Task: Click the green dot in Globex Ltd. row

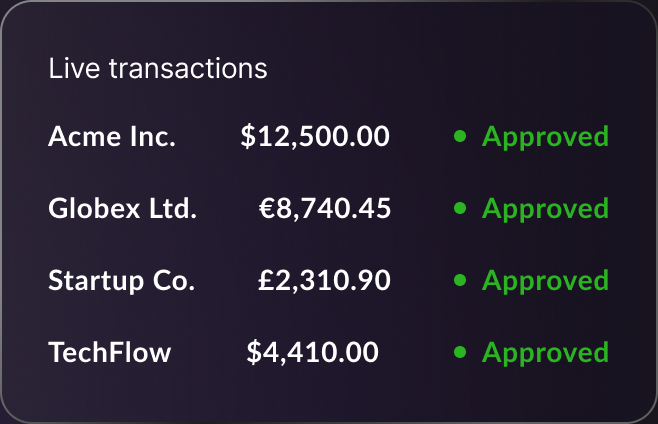Action: (460, 208)
